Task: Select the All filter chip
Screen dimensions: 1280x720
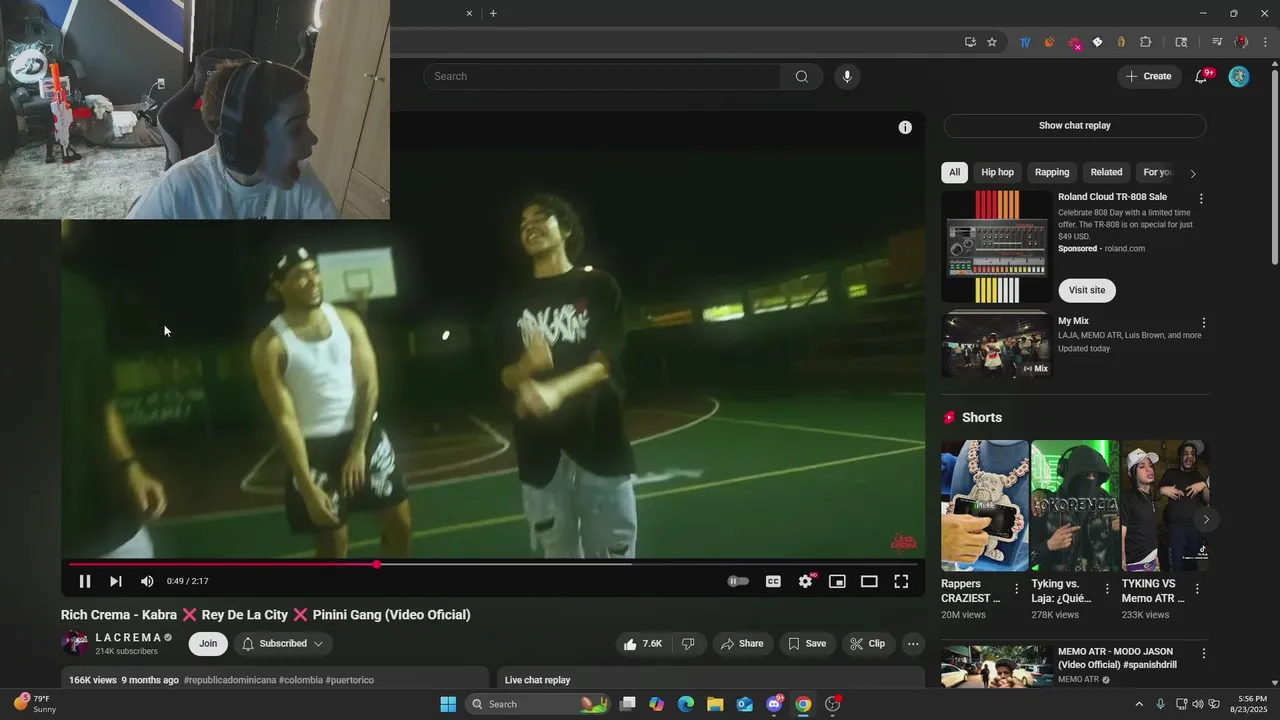Action: (954, 172)
